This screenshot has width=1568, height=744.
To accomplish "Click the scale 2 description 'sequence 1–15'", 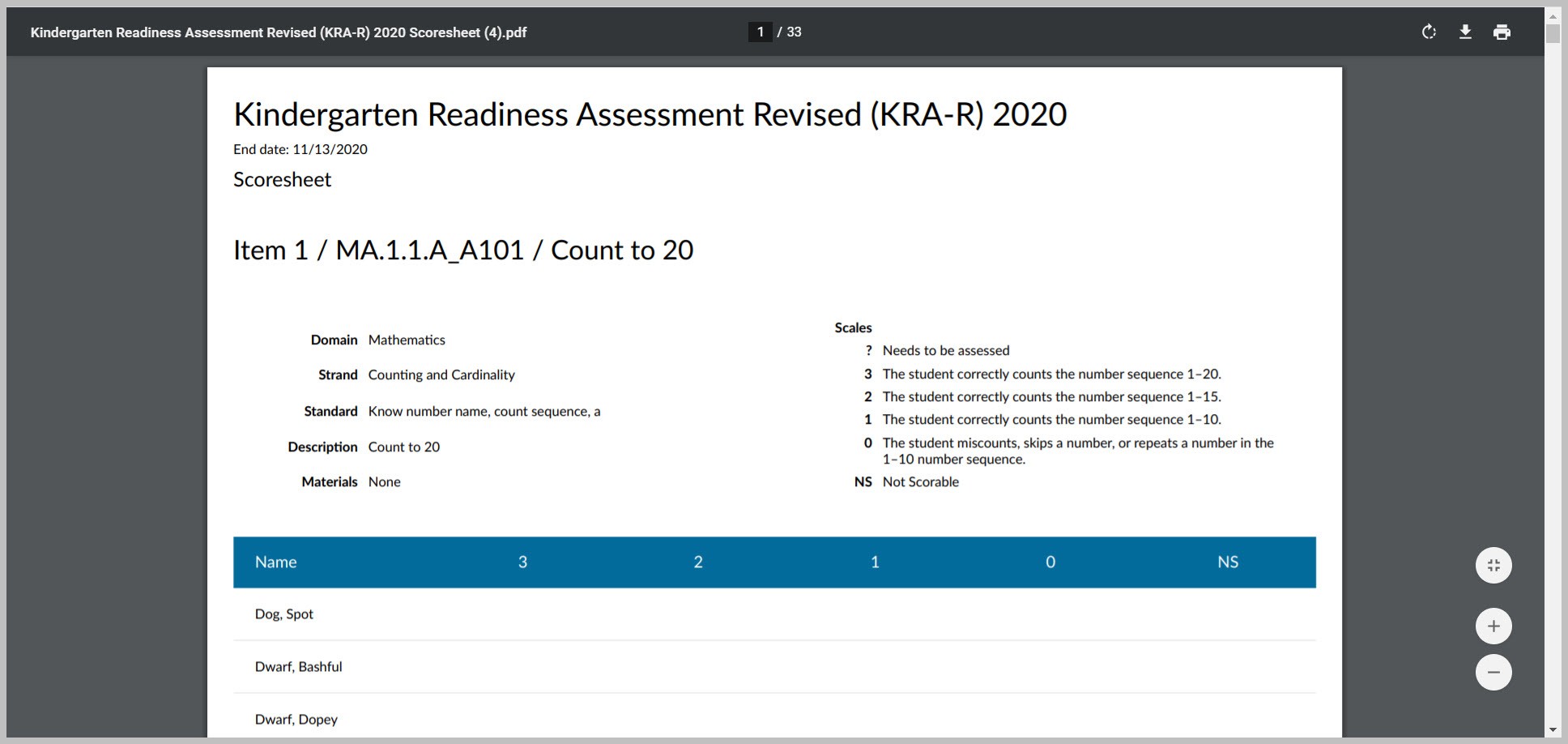I will click(1052, 396).
